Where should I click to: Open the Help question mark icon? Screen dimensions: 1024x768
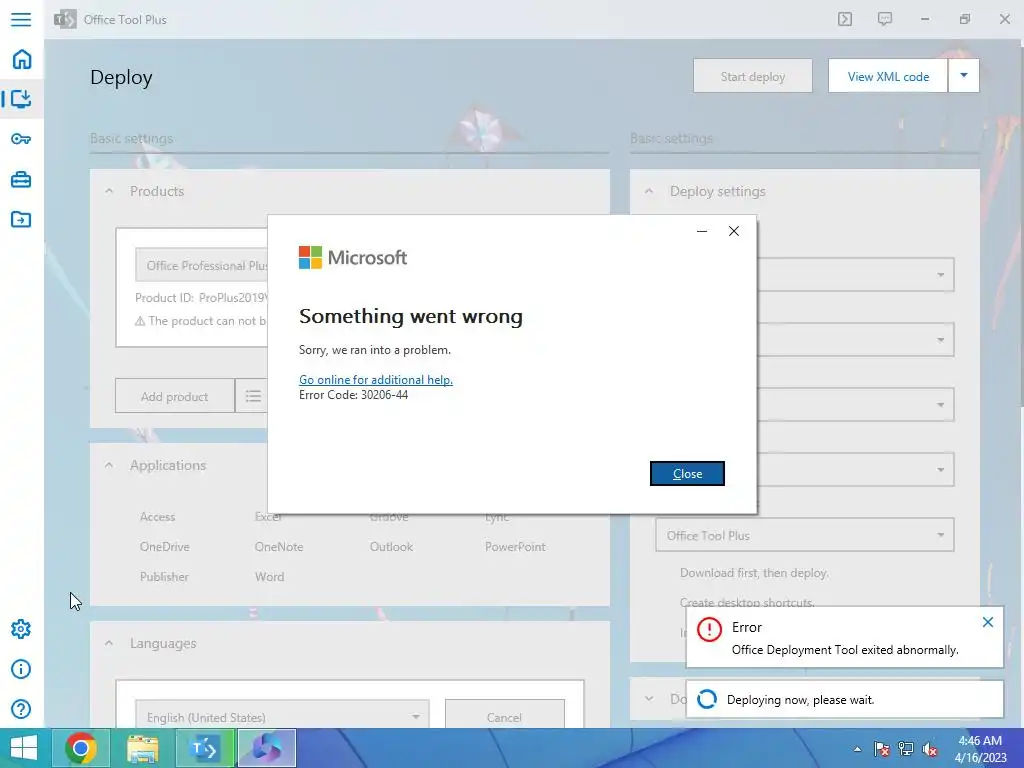coord(21,709)
